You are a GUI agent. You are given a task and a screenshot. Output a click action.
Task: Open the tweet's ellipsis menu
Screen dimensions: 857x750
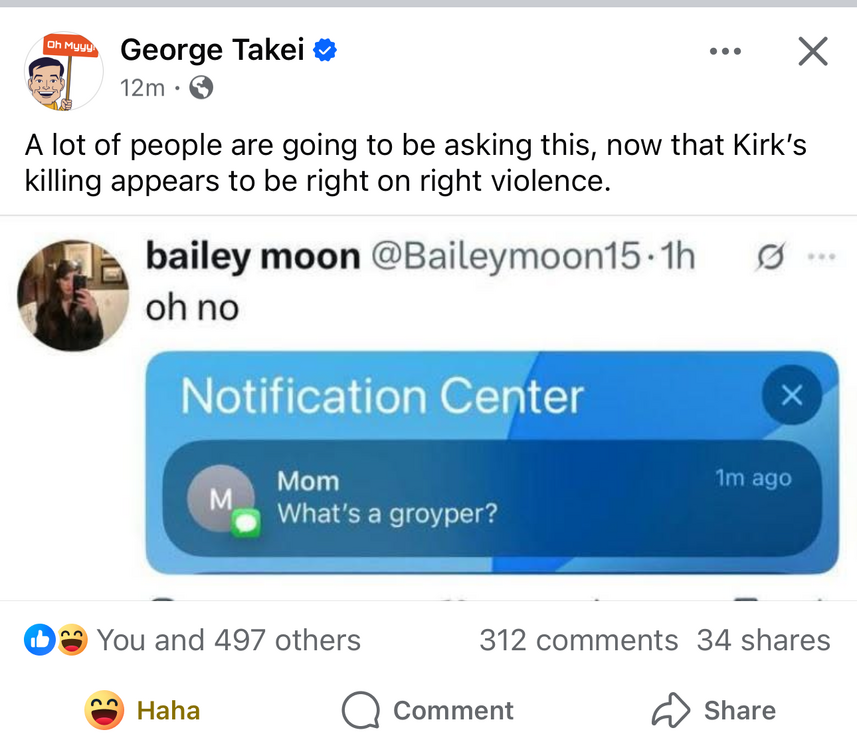pos(820,257)
